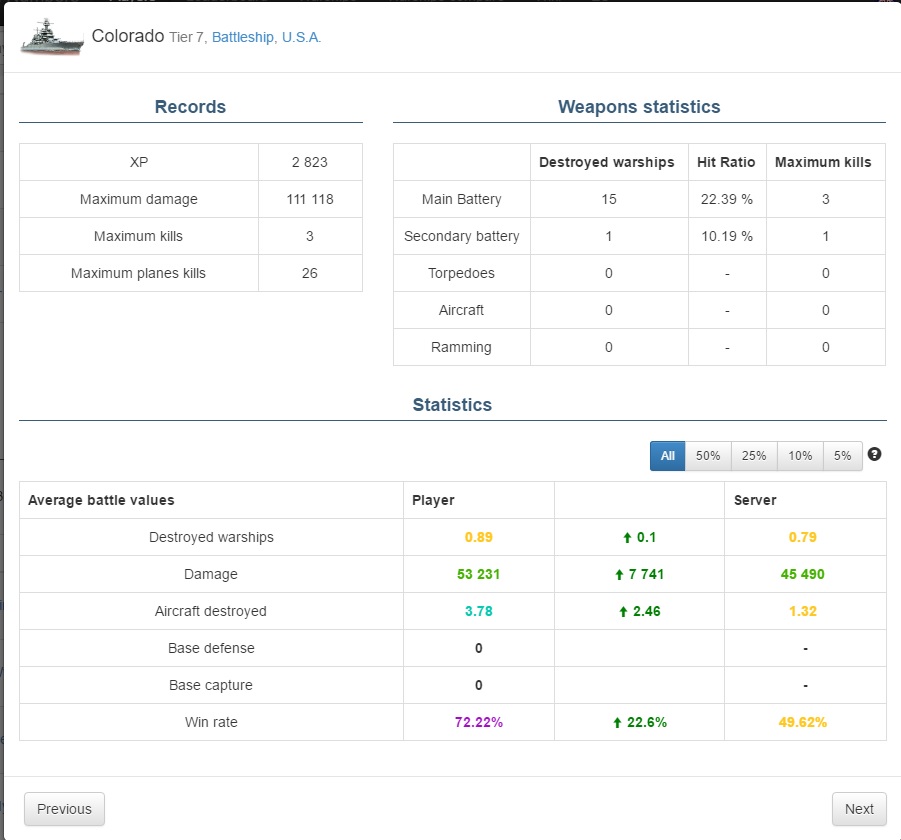This screenshot has width=901, height=840.
Task: Go to the Previous ship
Action: pos(64,809)
